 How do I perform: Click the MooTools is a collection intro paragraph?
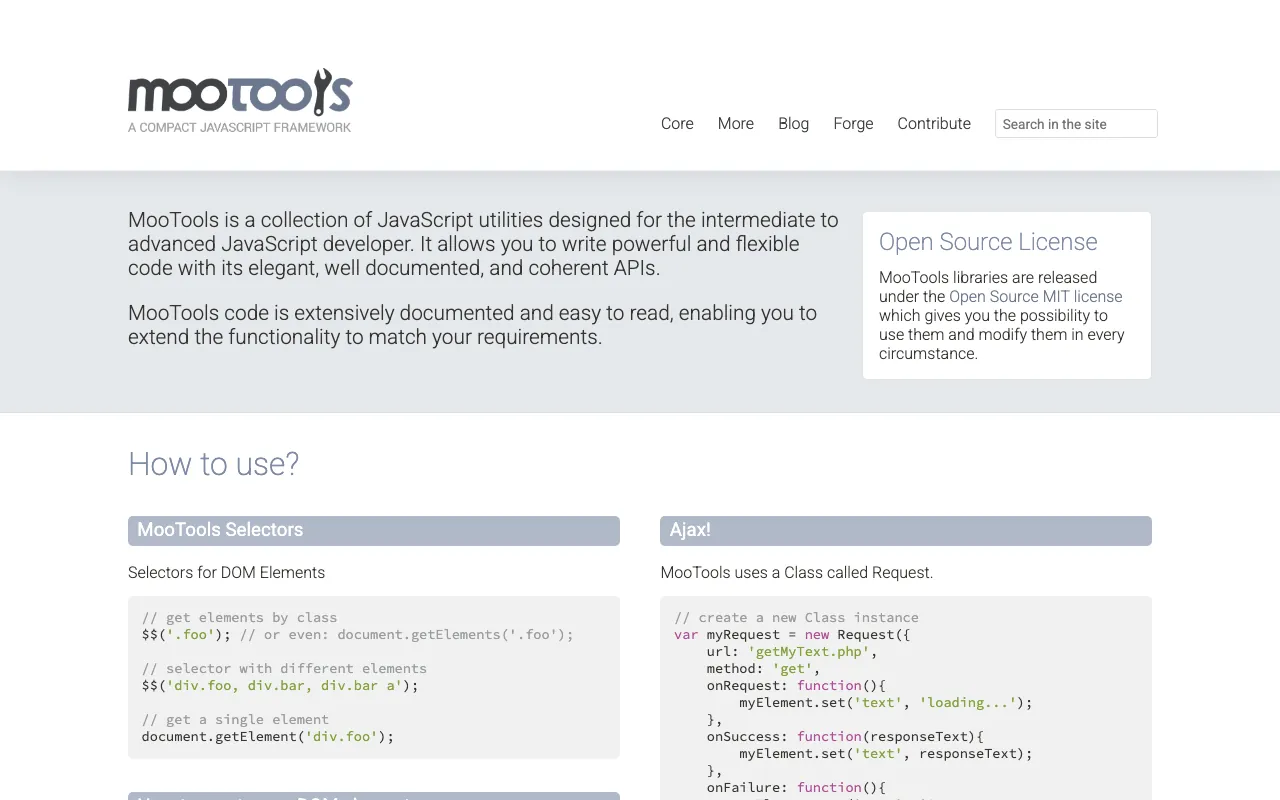pyautogui.click(x=483, y=244)
